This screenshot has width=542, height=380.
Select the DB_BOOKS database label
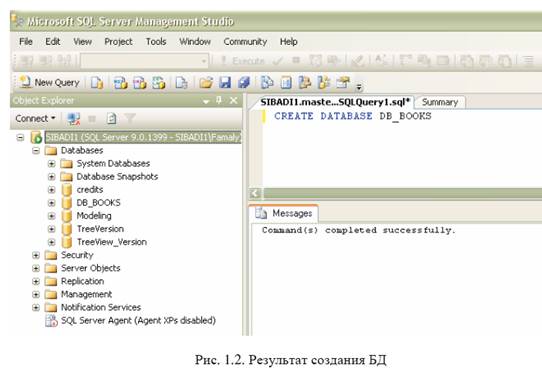tap(99, 203)
